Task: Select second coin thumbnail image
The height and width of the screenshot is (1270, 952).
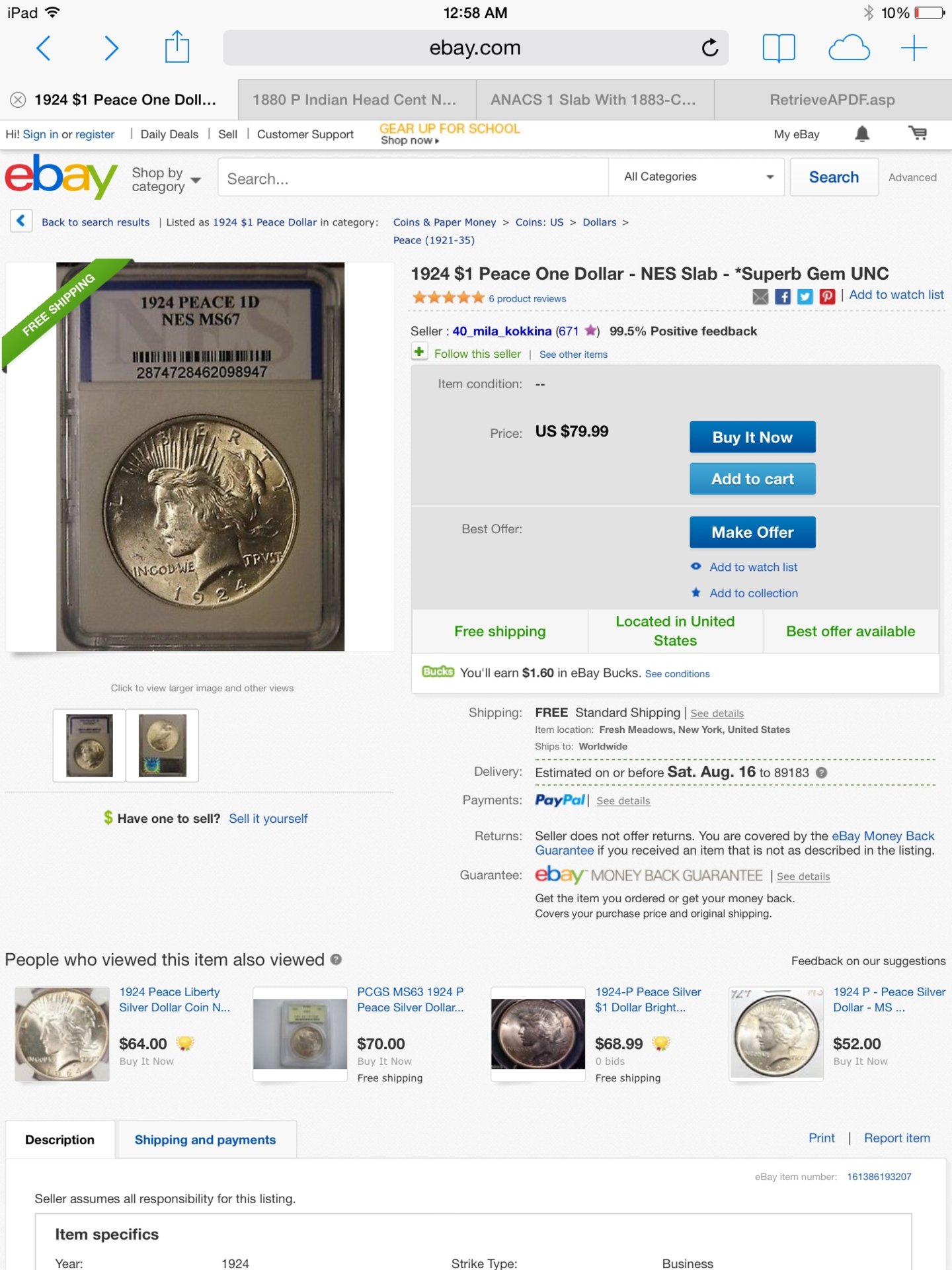Action: pos(163,745)
